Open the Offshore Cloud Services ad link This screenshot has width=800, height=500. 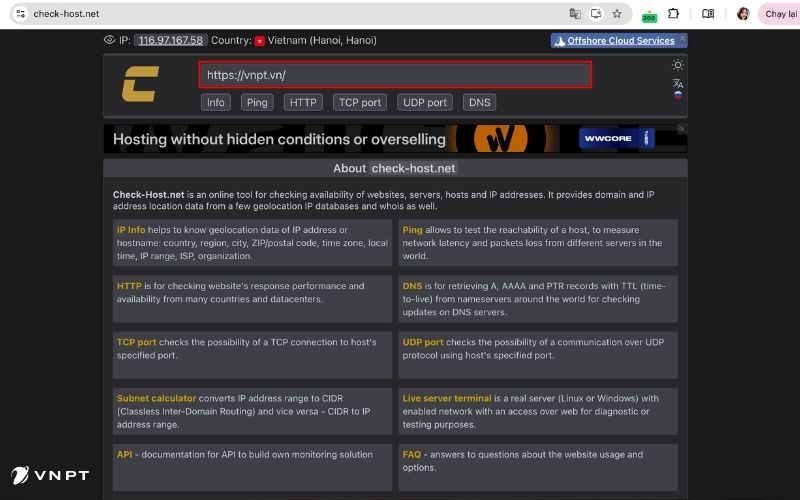[x=620, y=41]
